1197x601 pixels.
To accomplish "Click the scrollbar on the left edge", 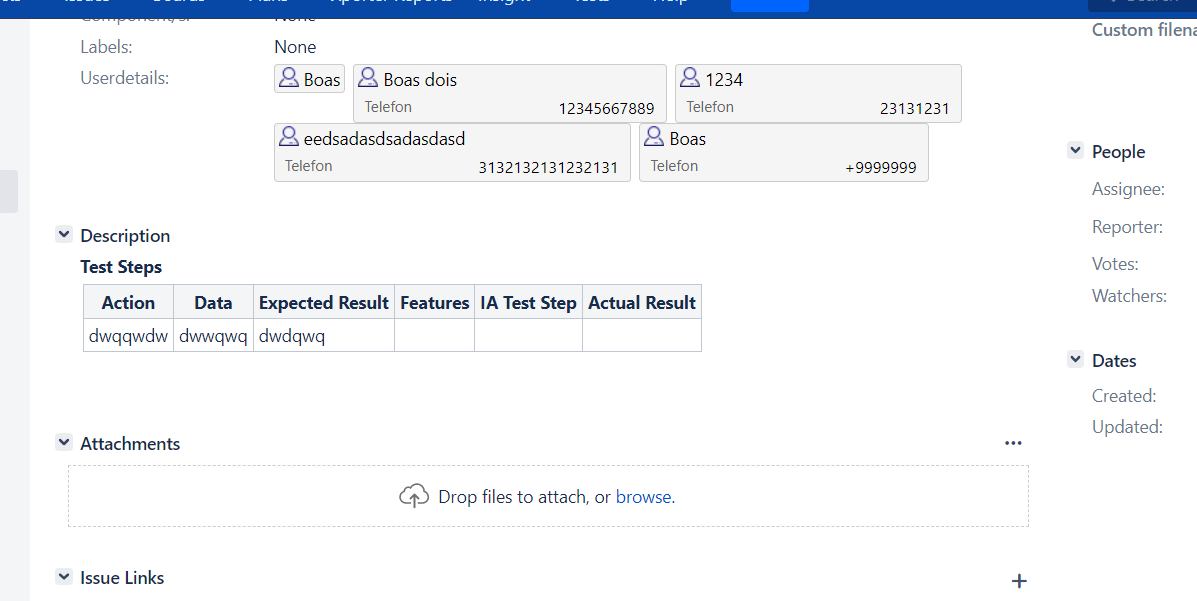I will [x=7, y=191].
